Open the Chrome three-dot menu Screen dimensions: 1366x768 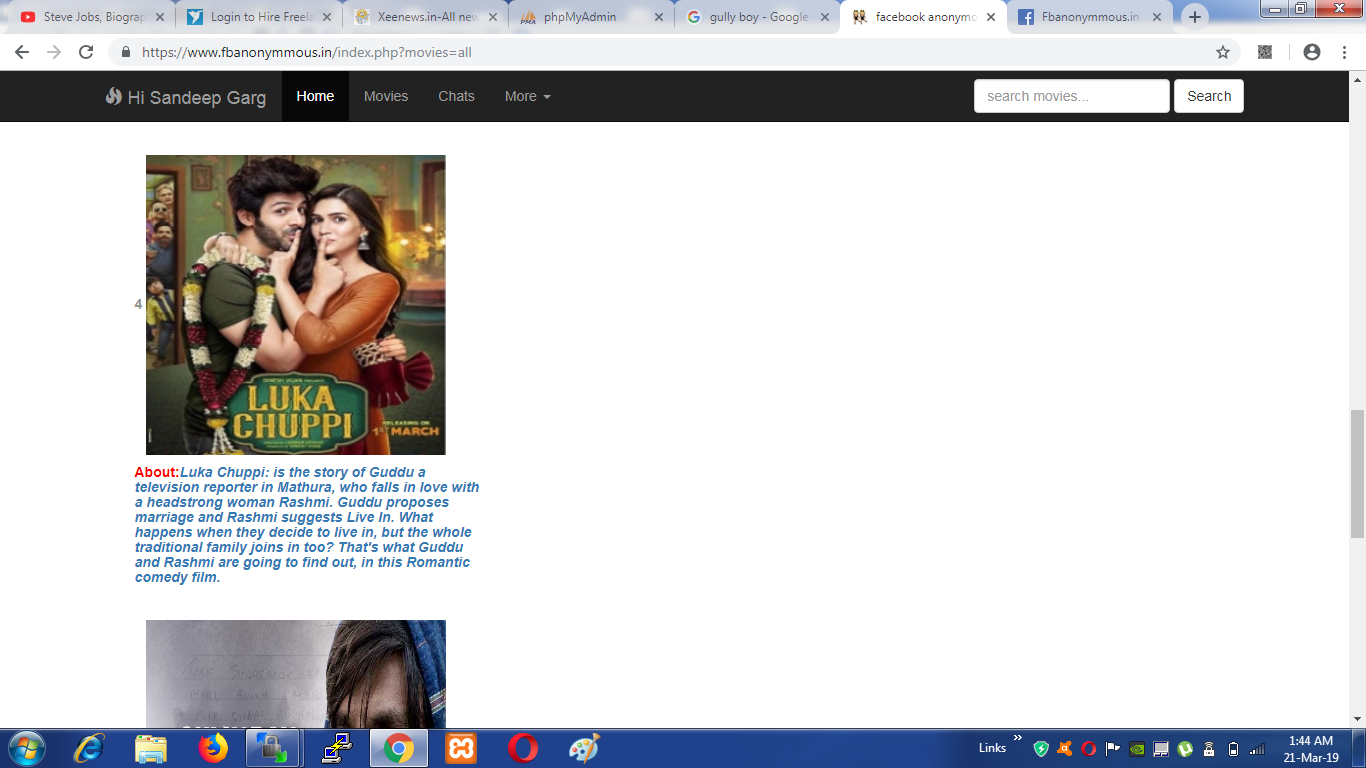1343,52
